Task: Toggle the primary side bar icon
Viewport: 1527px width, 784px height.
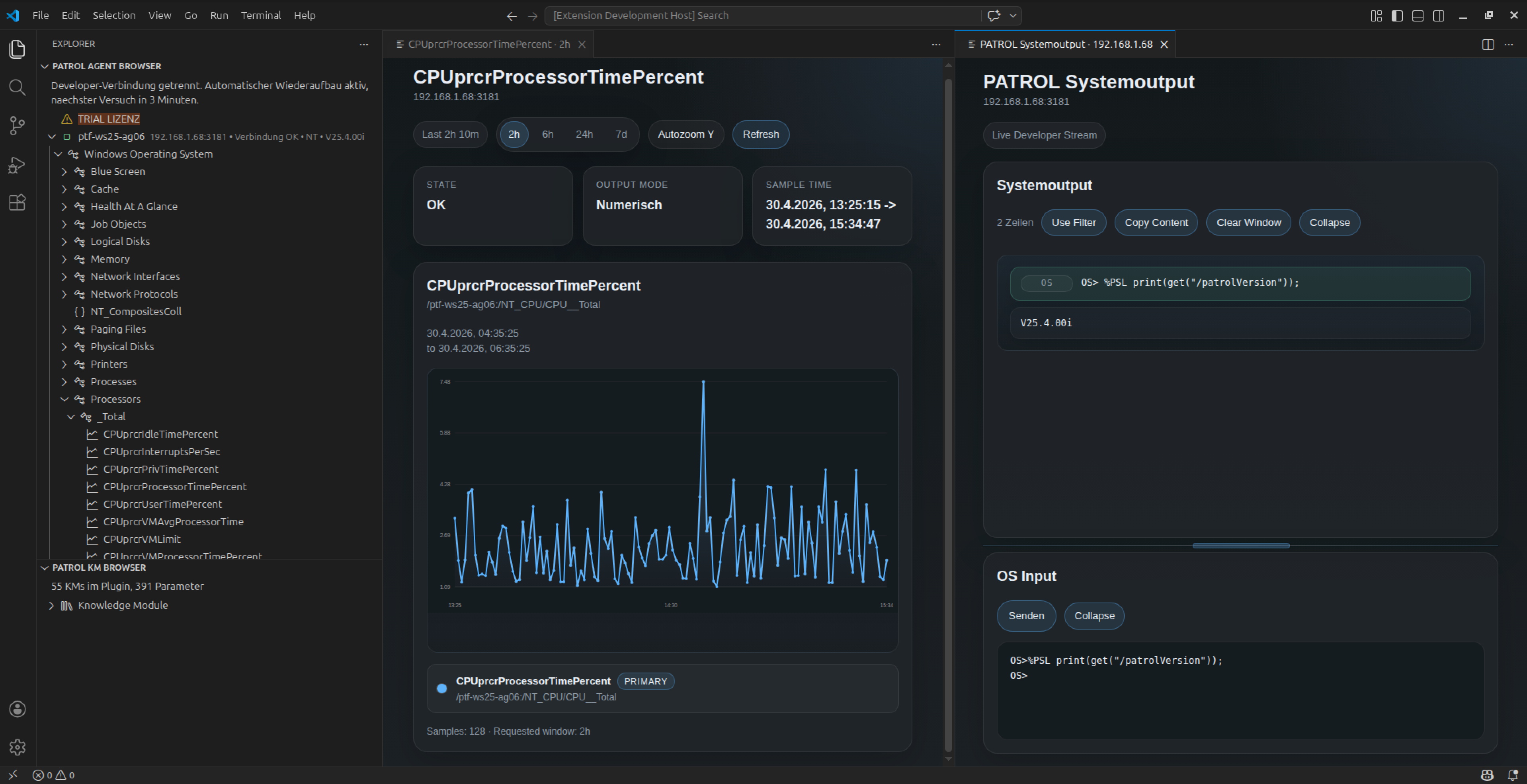Action: tap(1396, 16)
